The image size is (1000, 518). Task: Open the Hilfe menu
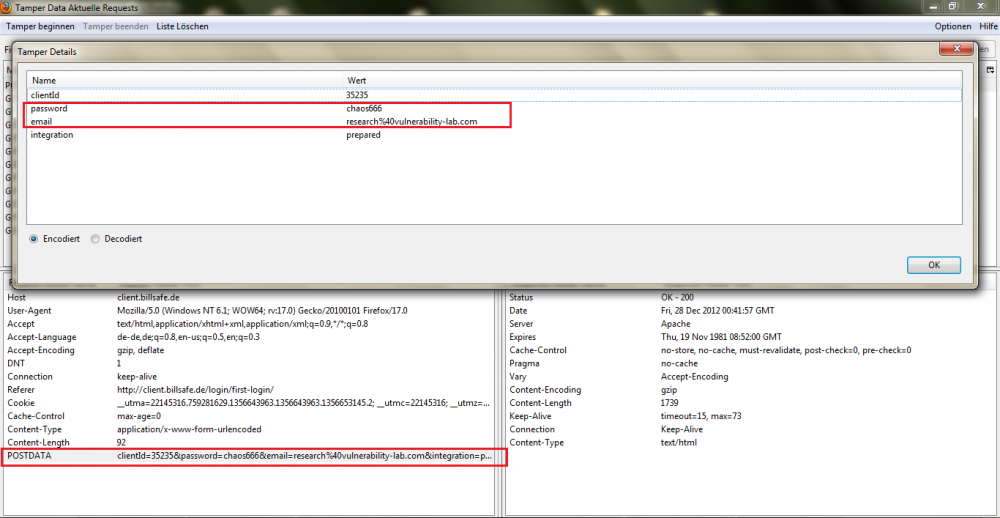988,26
